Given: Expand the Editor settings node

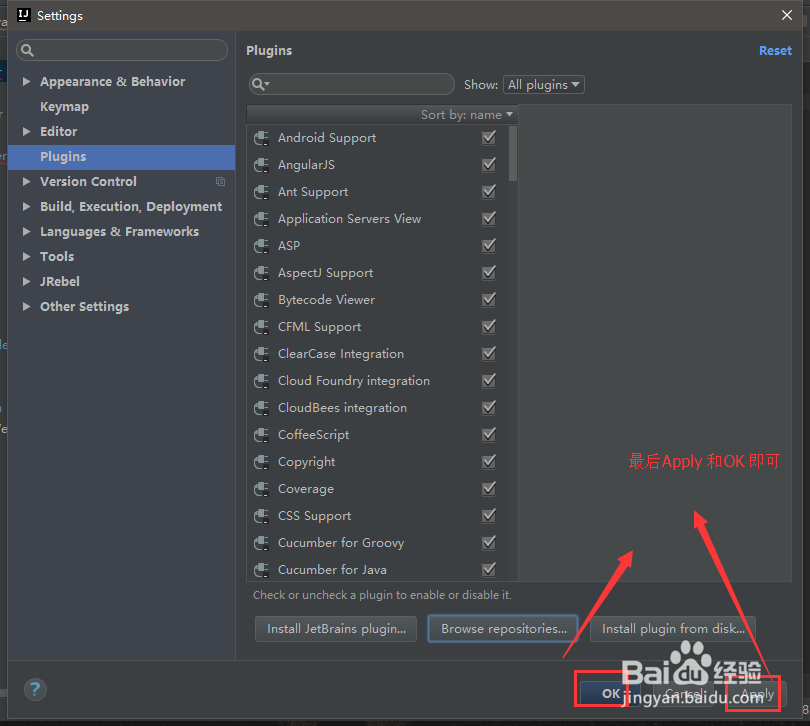Looking at the screenshot, I should tap(26, 132).
